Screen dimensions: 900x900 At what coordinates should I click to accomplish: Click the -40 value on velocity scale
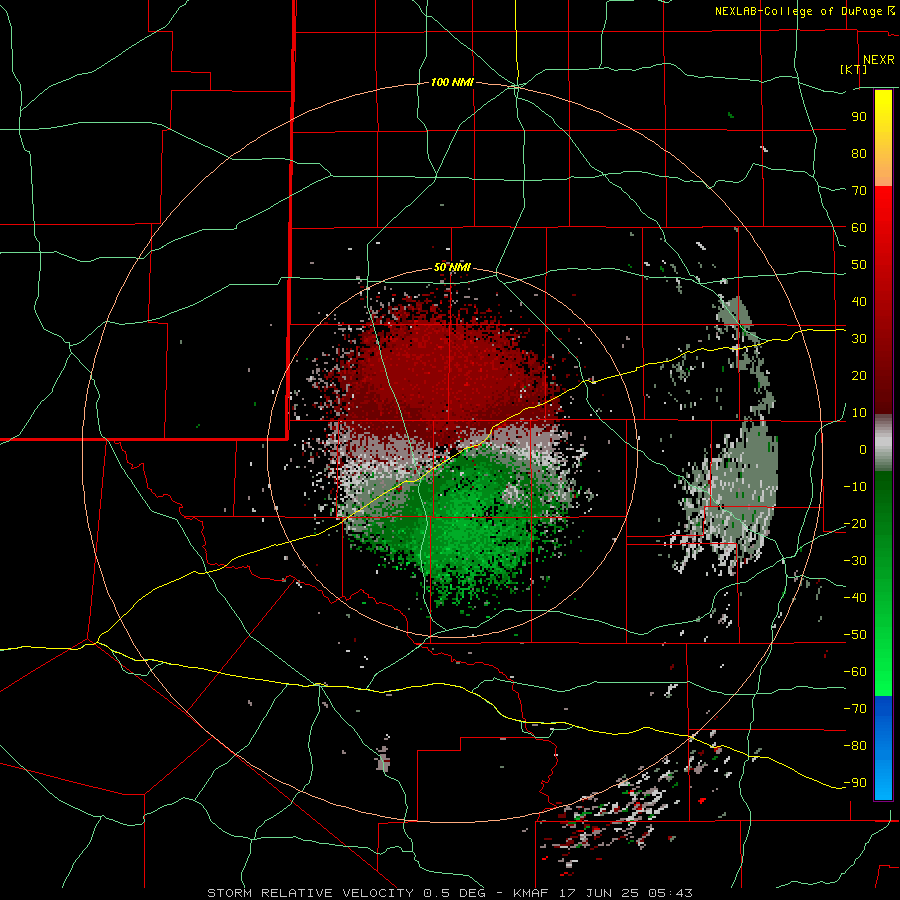pos(855,598)
